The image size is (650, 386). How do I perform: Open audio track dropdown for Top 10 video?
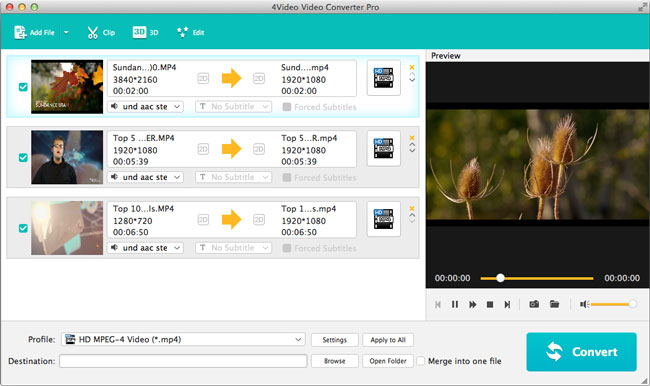pos(145,248)
